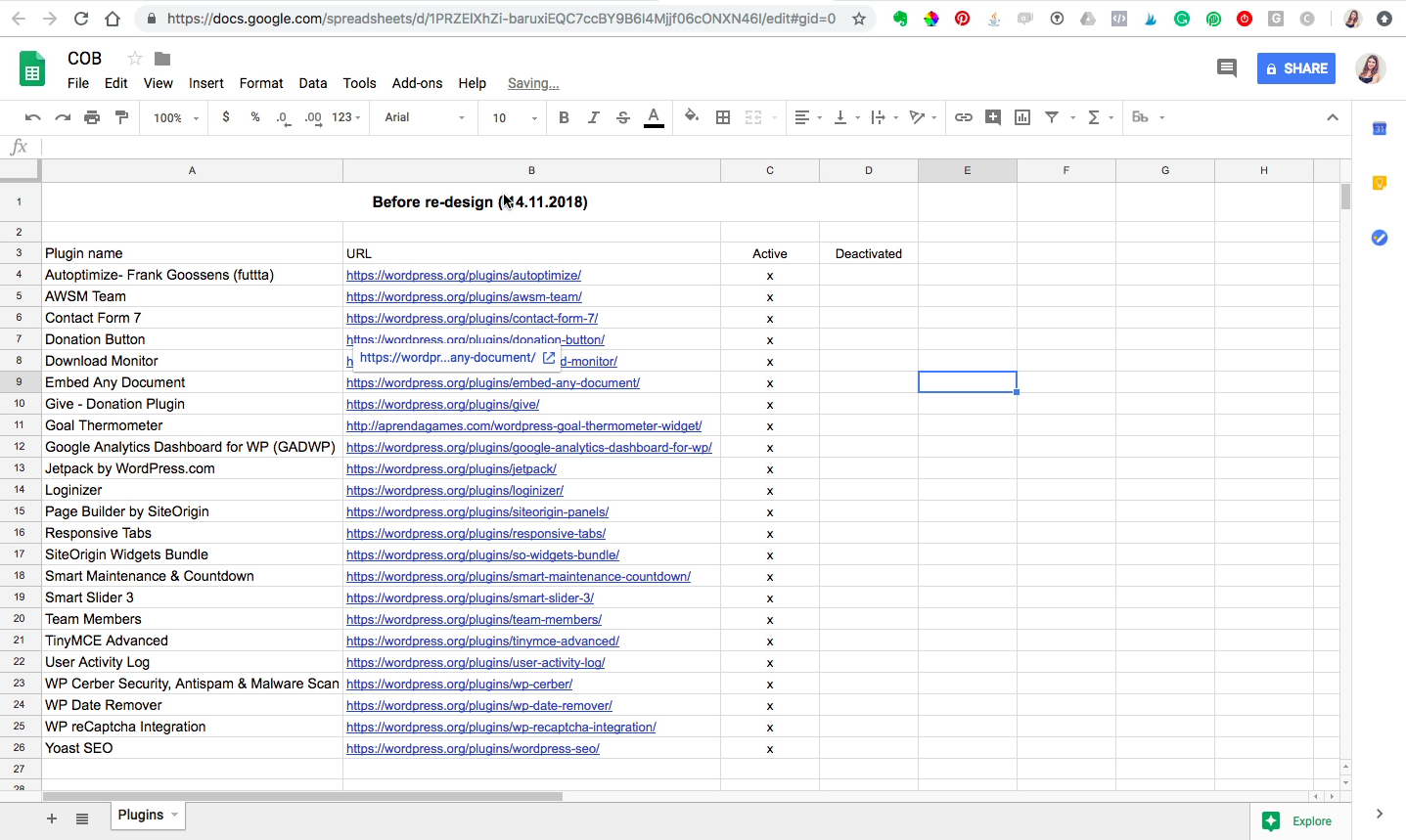Open the Data menu

(x=313, y=83)
